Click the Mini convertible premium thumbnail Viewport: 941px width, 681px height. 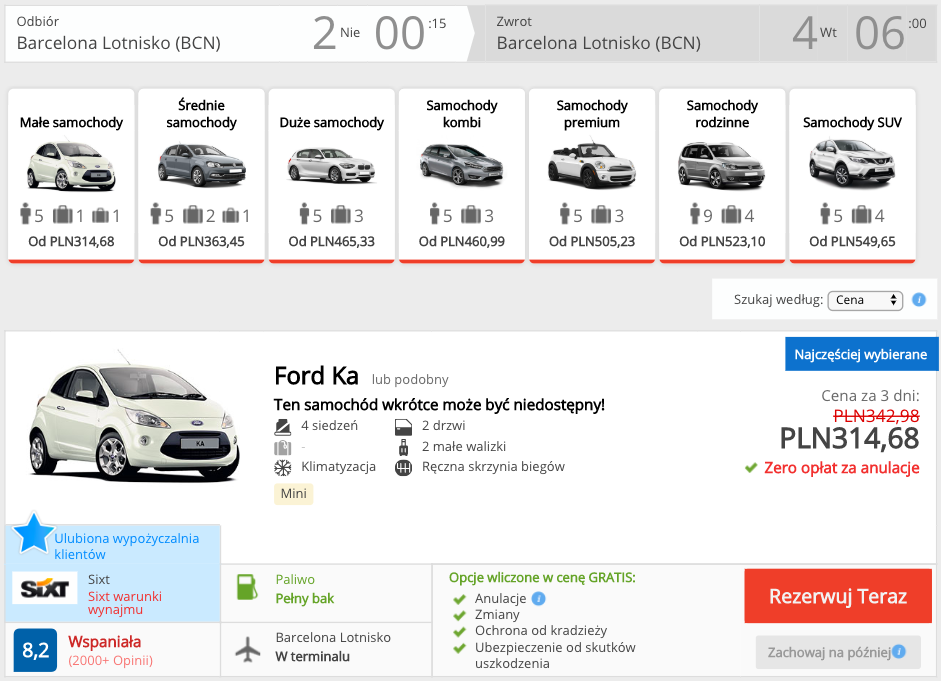pos(592,165)
